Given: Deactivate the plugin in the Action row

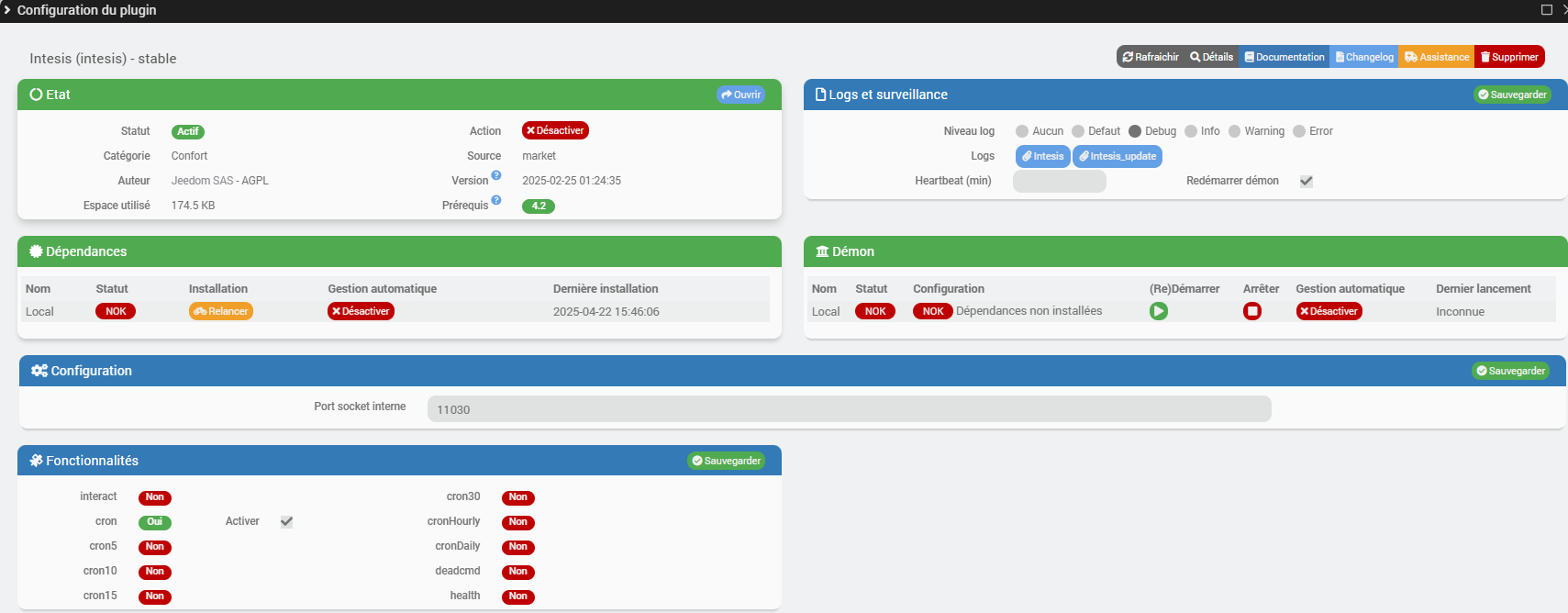Looking at the screenshot, I should click(x=555, y=130).
